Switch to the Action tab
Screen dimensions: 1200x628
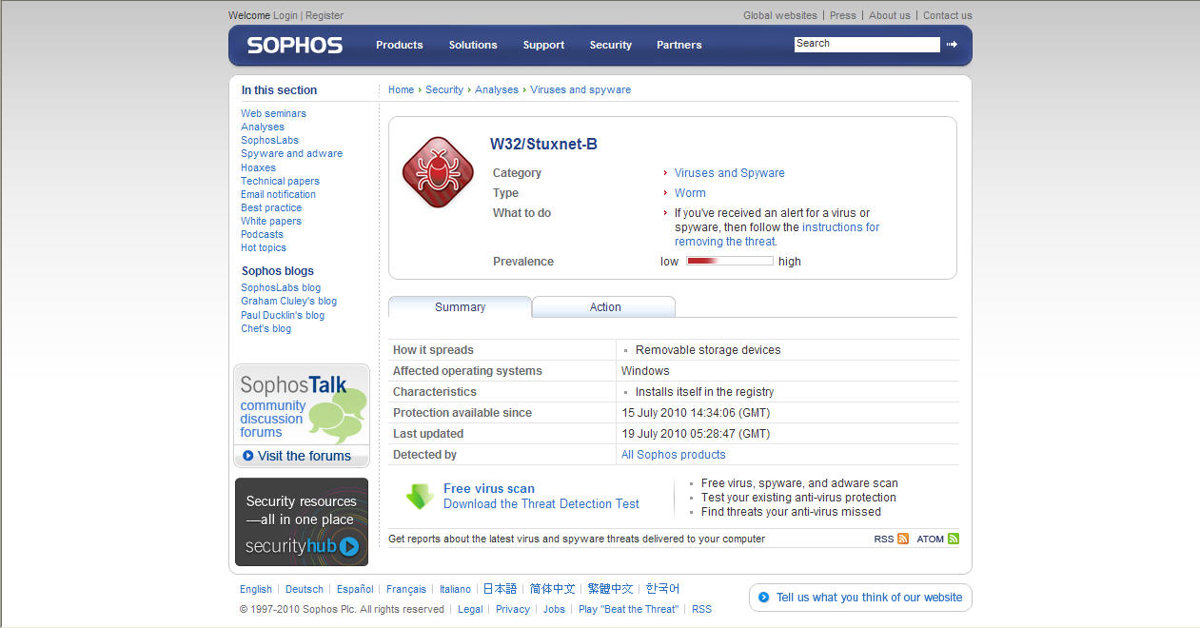tap(604, 307)
